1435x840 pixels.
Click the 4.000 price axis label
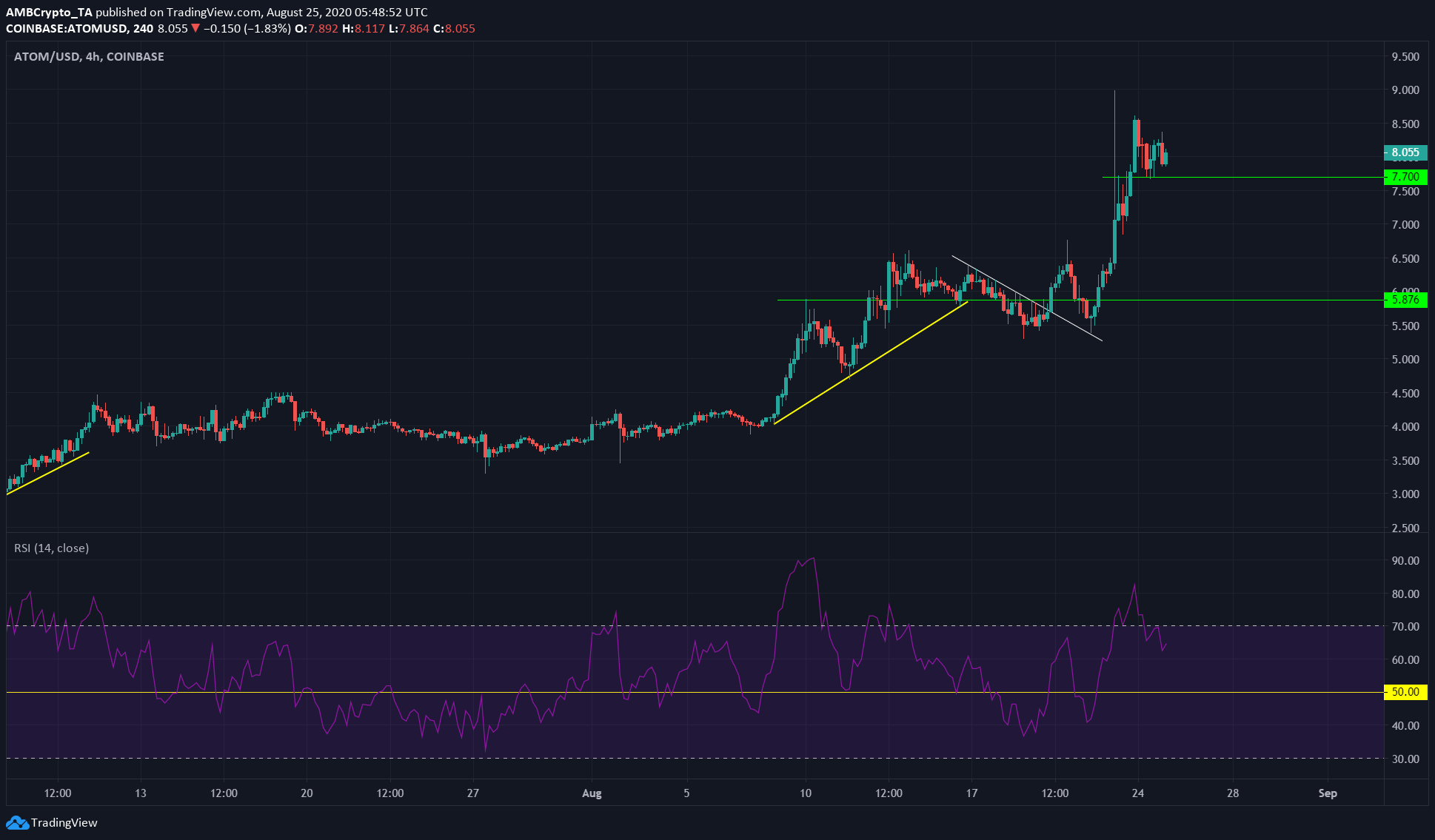point(1405,426)
